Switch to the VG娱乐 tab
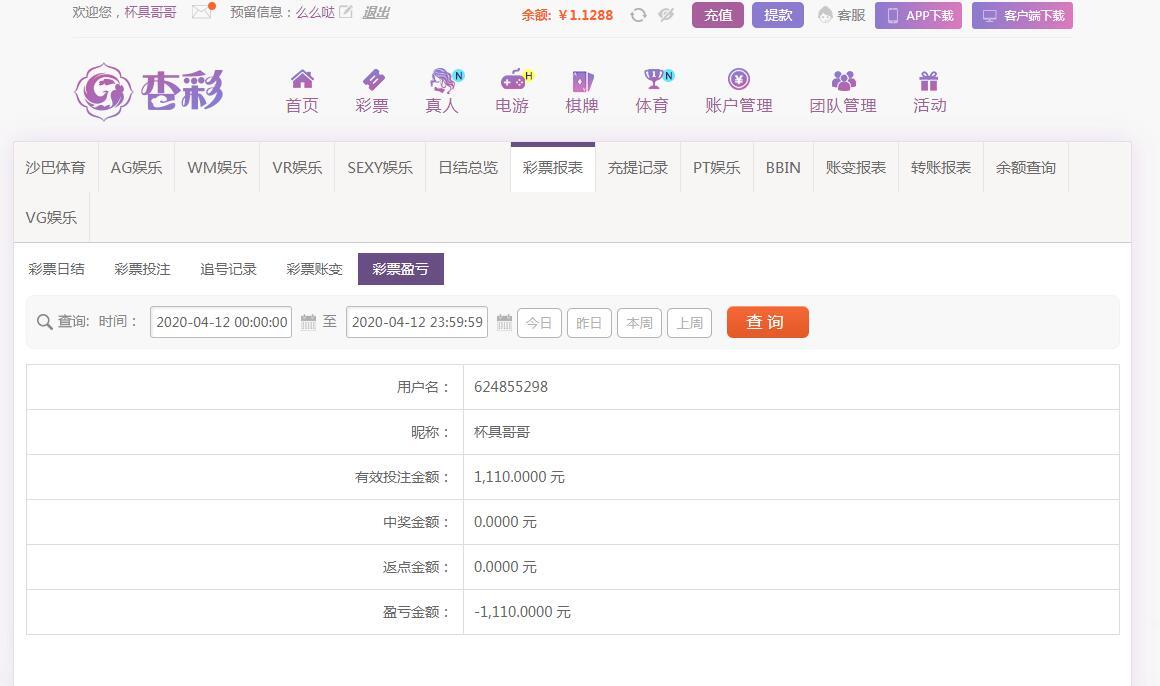 [x=51, y=218]
